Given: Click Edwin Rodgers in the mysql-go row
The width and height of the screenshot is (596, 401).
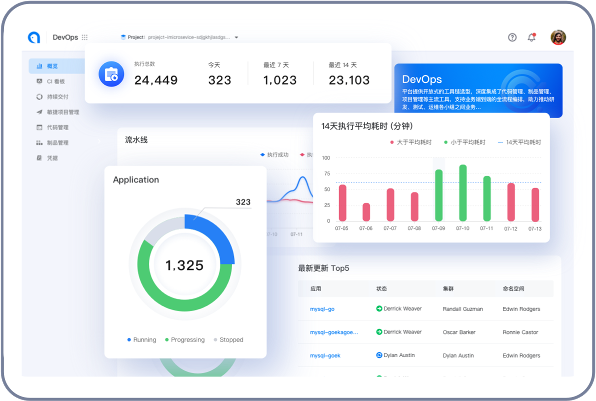Looking at the screenshot, I should click(x=521, y=309).
